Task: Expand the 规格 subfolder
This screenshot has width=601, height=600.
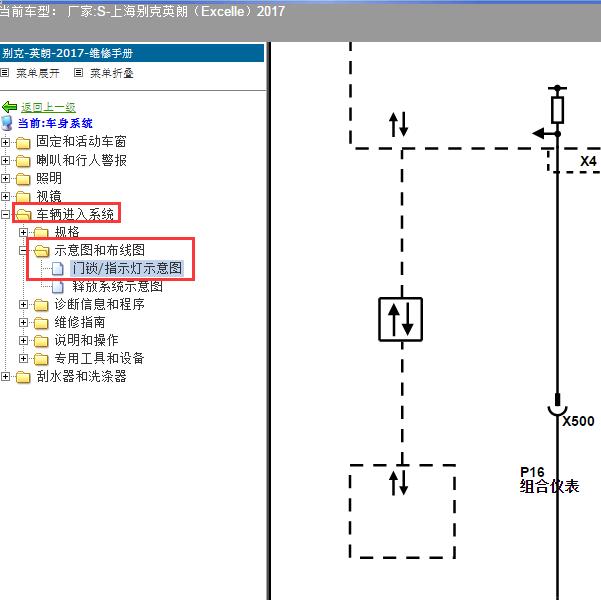Action: pyautogui.click(x=23, y=232)
